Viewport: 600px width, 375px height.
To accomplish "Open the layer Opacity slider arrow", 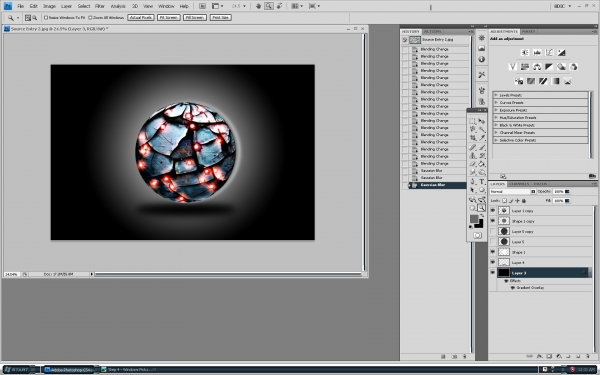I will coord(567,191).
